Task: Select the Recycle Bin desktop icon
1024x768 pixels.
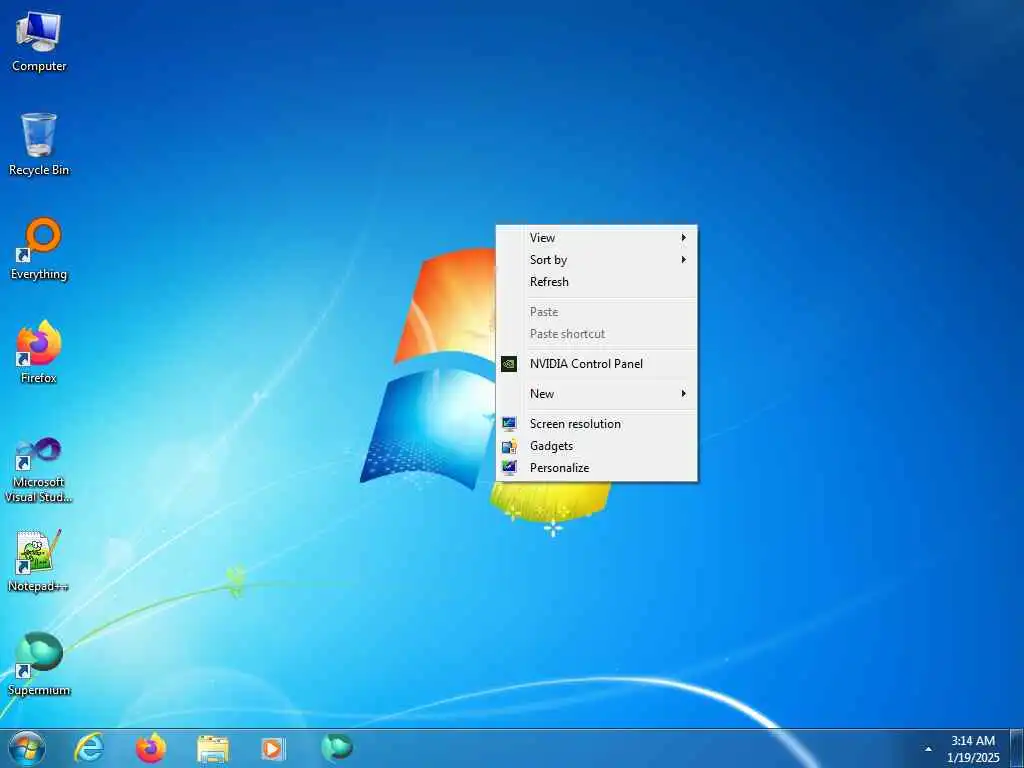Action: click(x=39, y=144)
